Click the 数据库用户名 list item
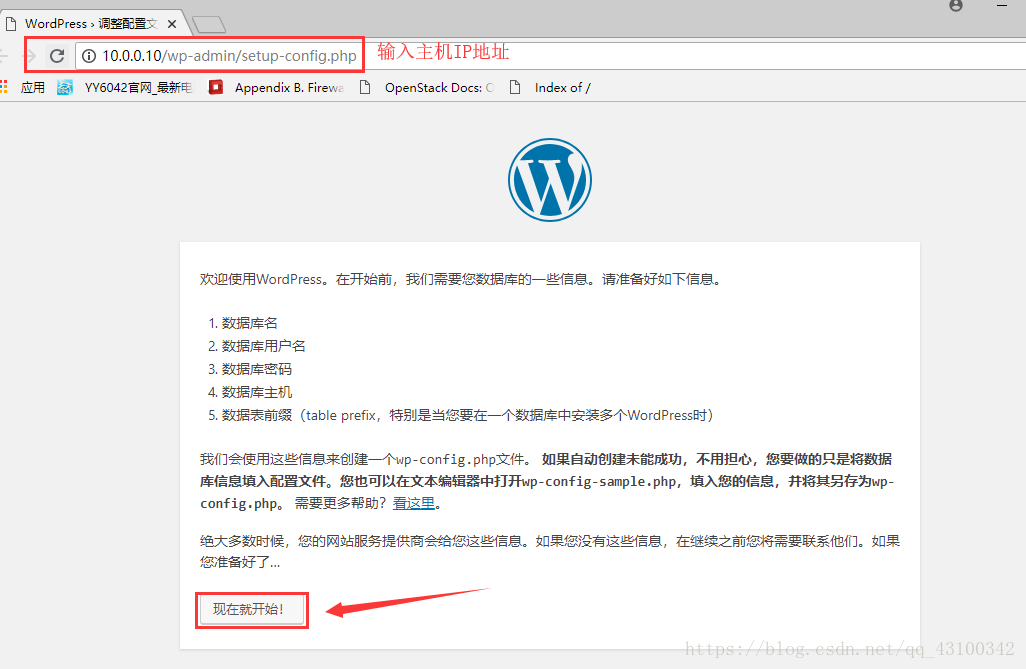The image size is (1026, 669). coord(264,346)
